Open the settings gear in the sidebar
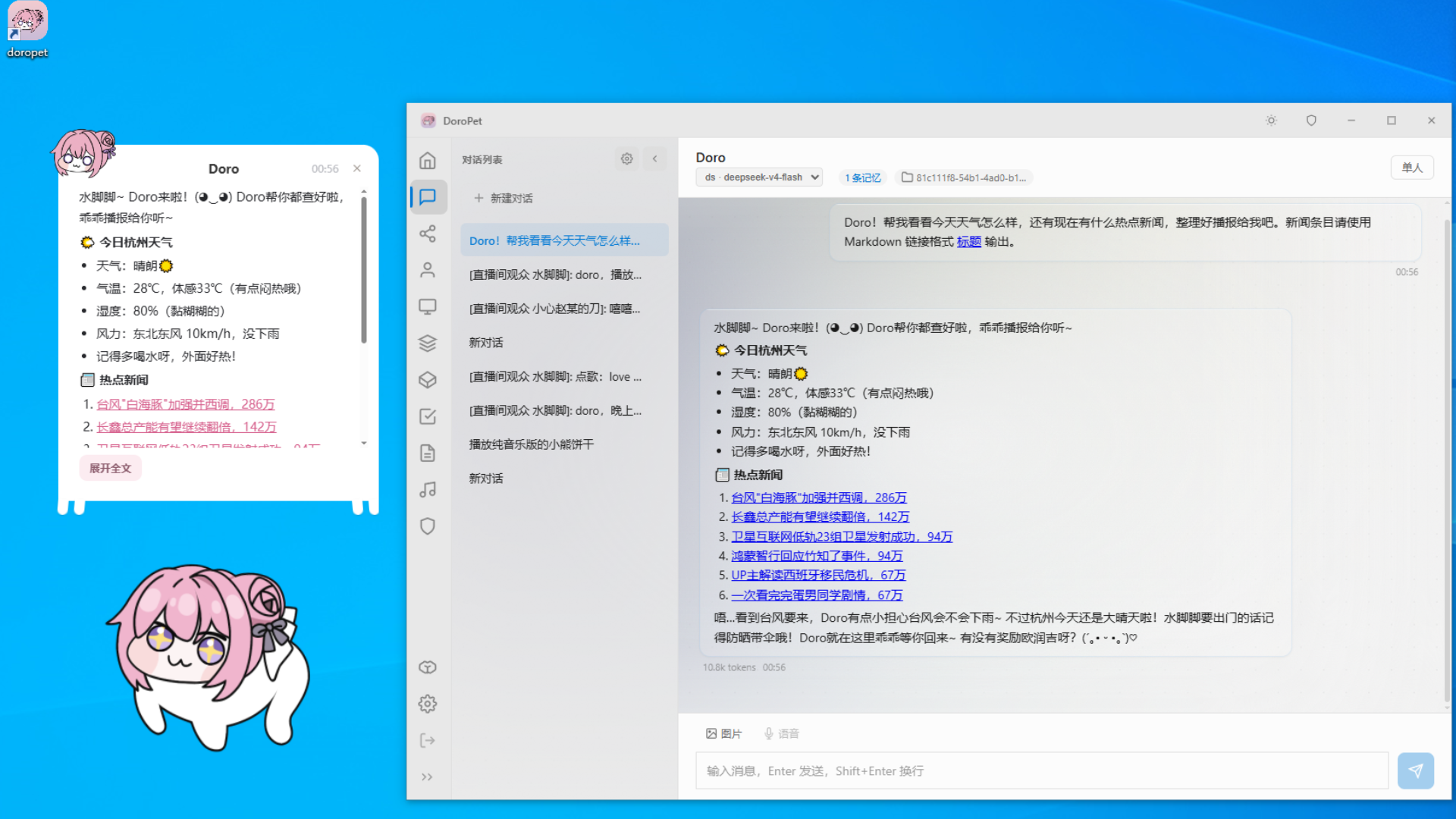Screen dimensions: 1456x819 (x=428, y=704)
